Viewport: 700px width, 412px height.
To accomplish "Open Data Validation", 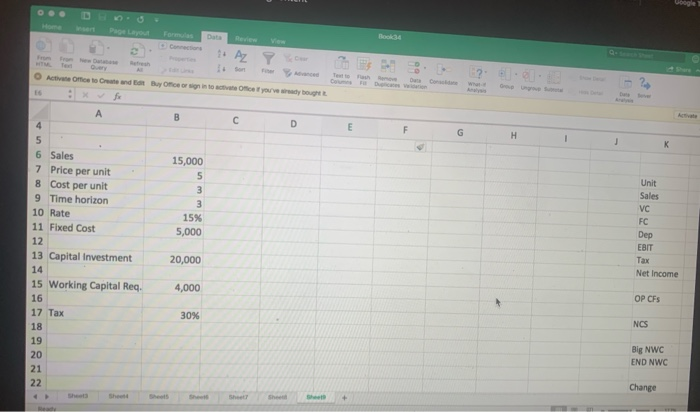I will click(415, 75).
